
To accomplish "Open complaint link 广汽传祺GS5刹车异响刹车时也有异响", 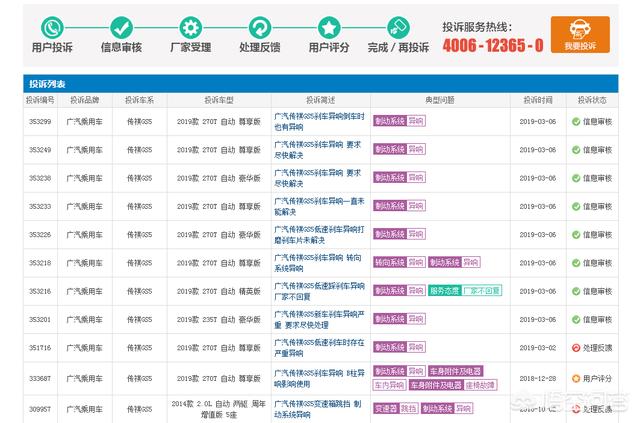I will [x=319, y=122].
